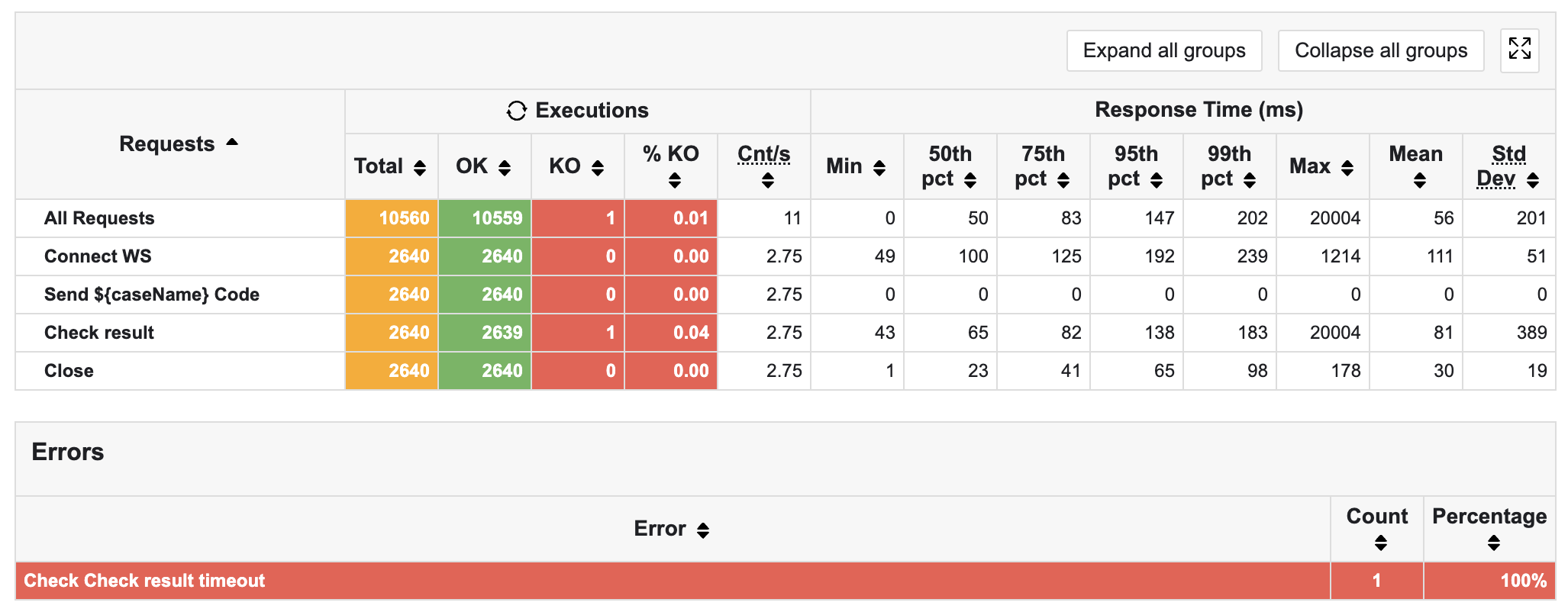Expand all groups button

click(x=1163, y=50)
